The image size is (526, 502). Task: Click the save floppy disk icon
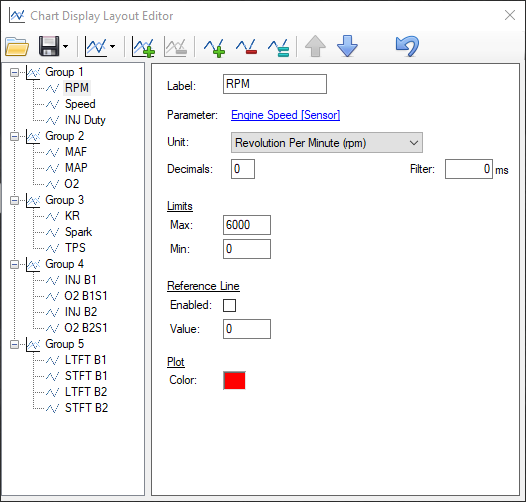(49, 46)
